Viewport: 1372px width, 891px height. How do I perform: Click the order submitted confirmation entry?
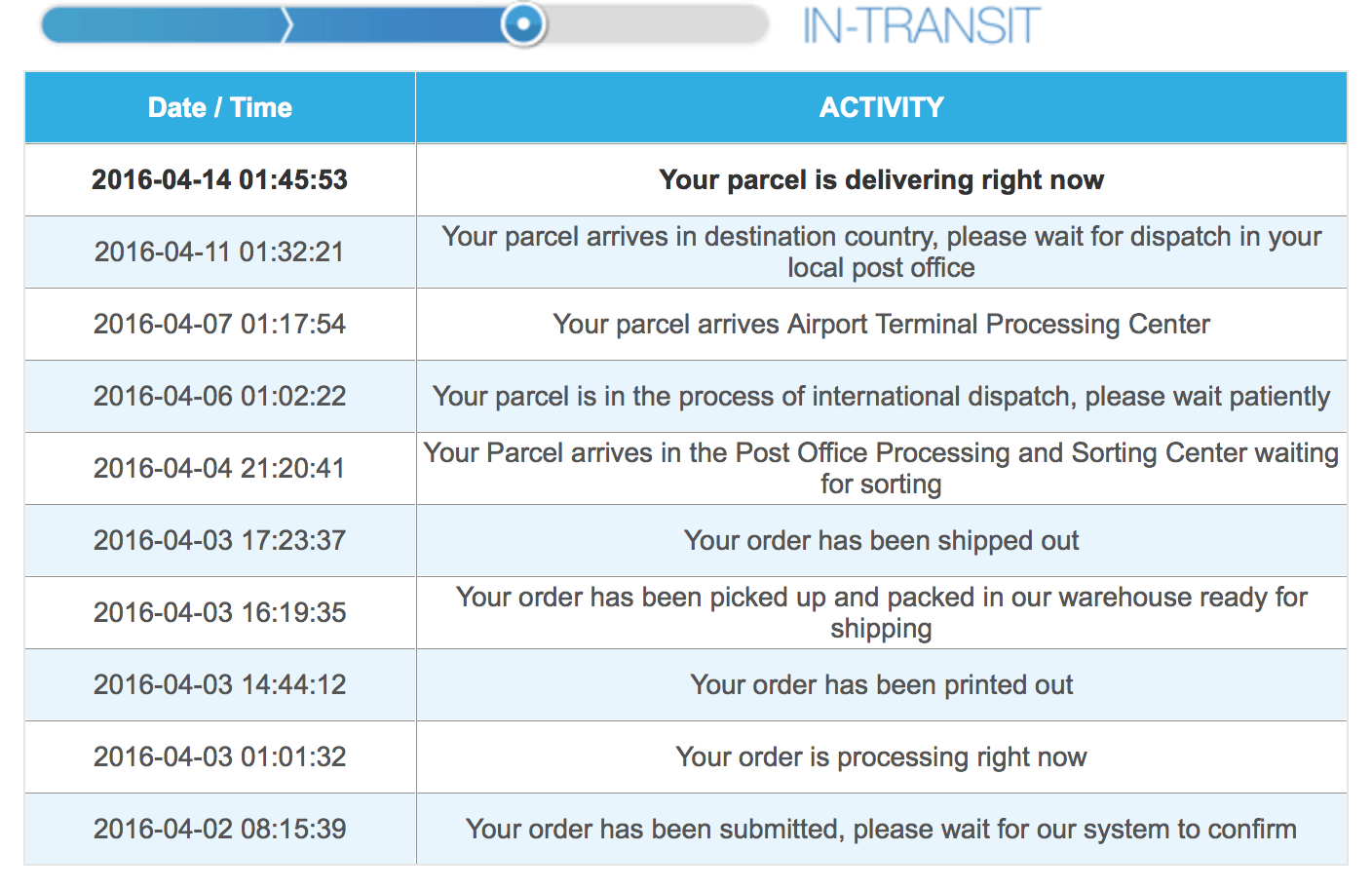tap(881, 829)
